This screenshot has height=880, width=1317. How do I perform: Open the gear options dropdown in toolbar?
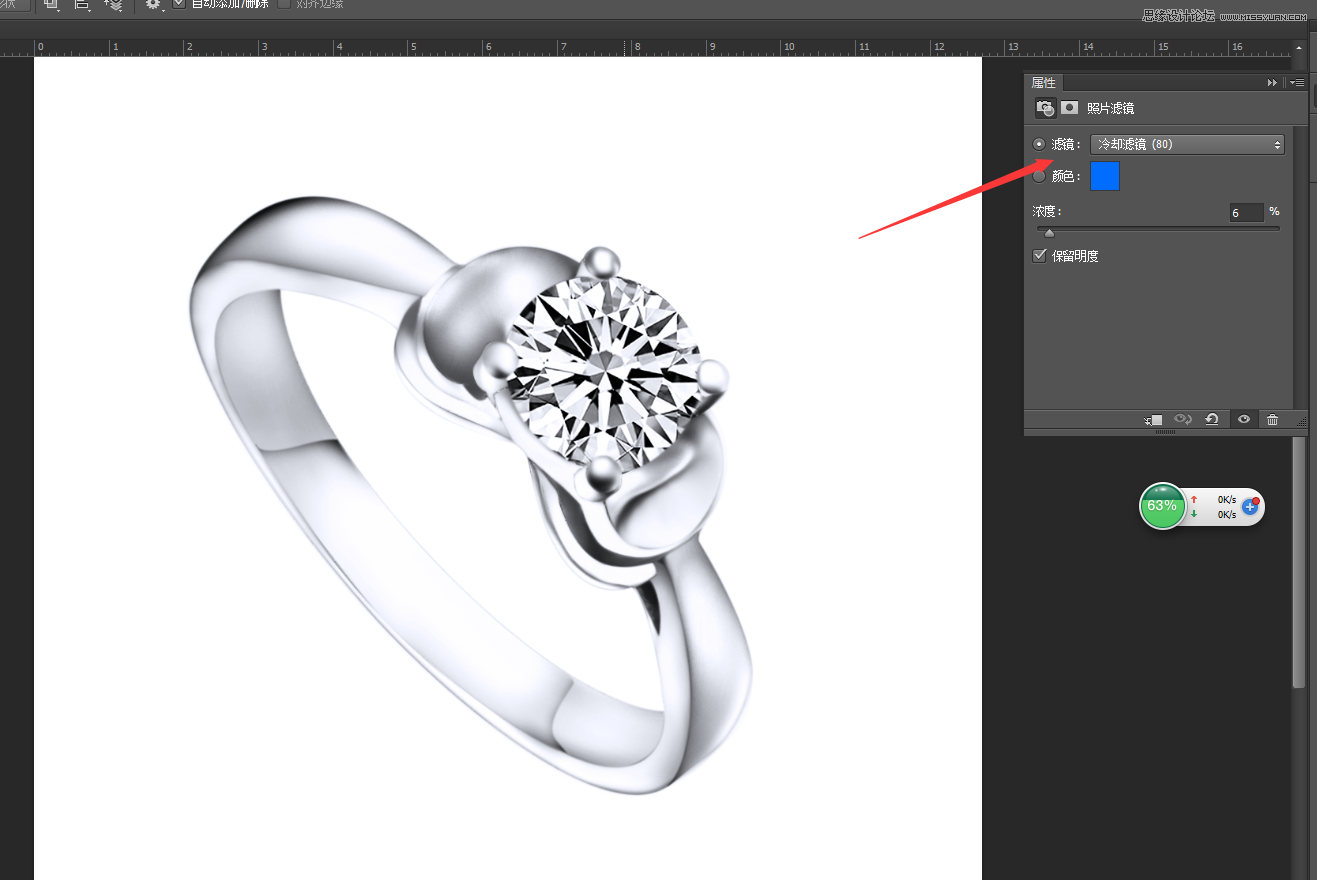154,4
